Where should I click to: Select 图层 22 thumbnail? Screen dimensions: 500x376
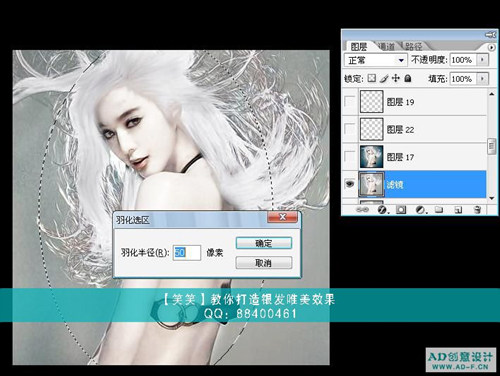[x=371, y=129]
